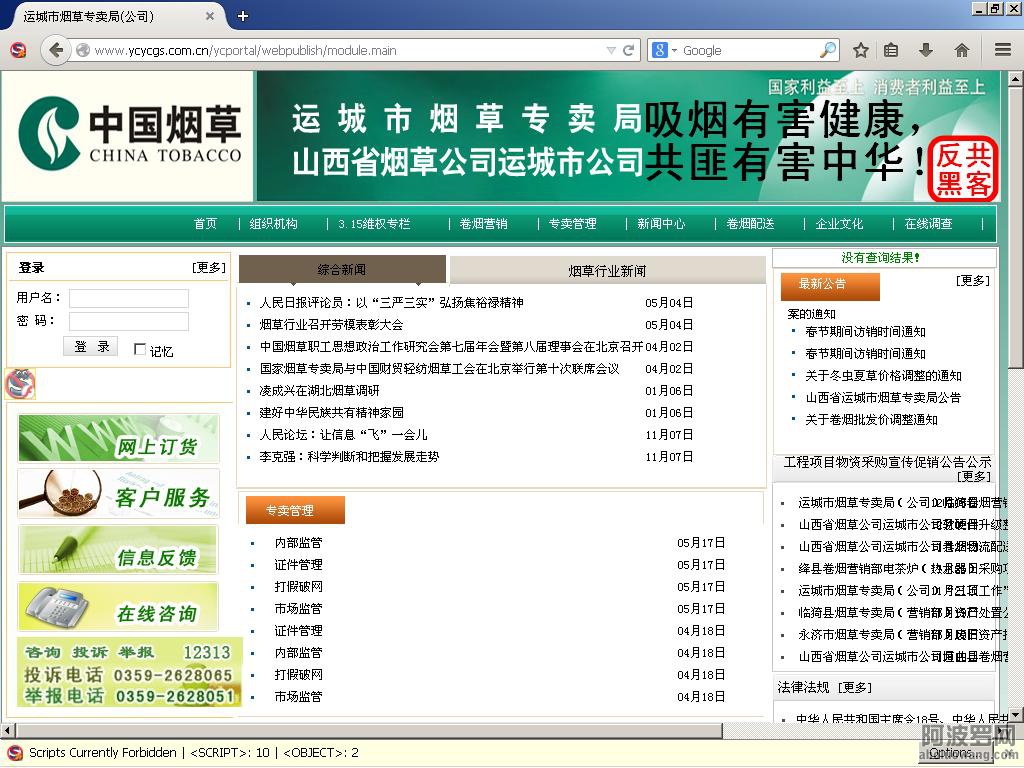Reload the page with the refresh icon

[629, 50]
